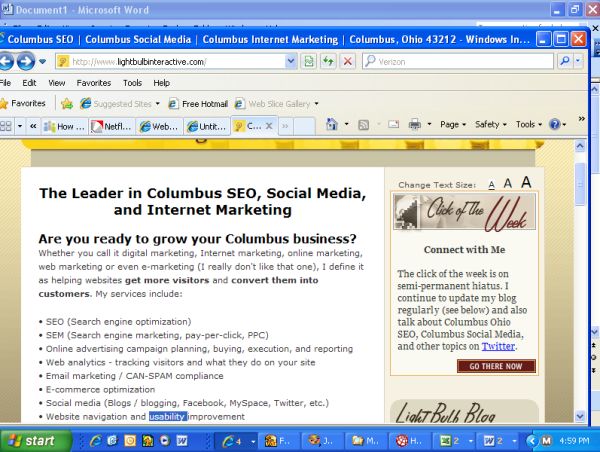Go back with the browser Back arrow

[x=6, y=61]
